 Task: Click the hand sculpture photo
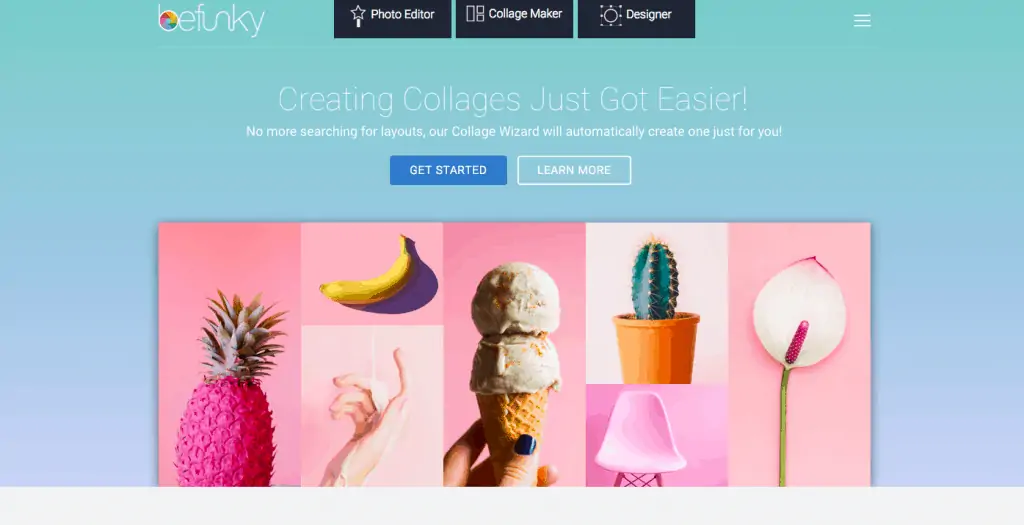(372, 406)
